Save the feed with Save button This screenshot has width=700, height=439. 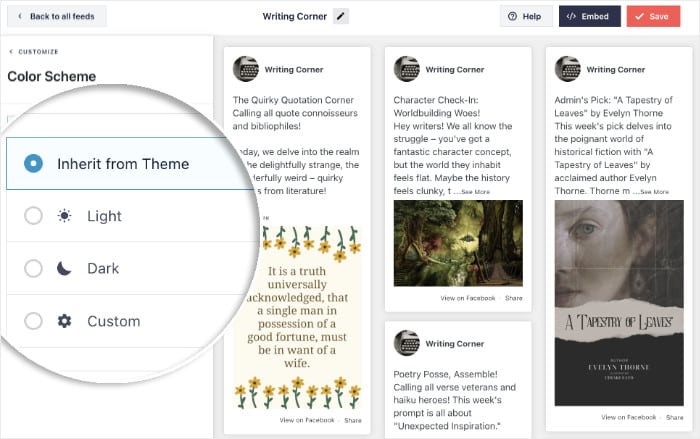[653, 17]
